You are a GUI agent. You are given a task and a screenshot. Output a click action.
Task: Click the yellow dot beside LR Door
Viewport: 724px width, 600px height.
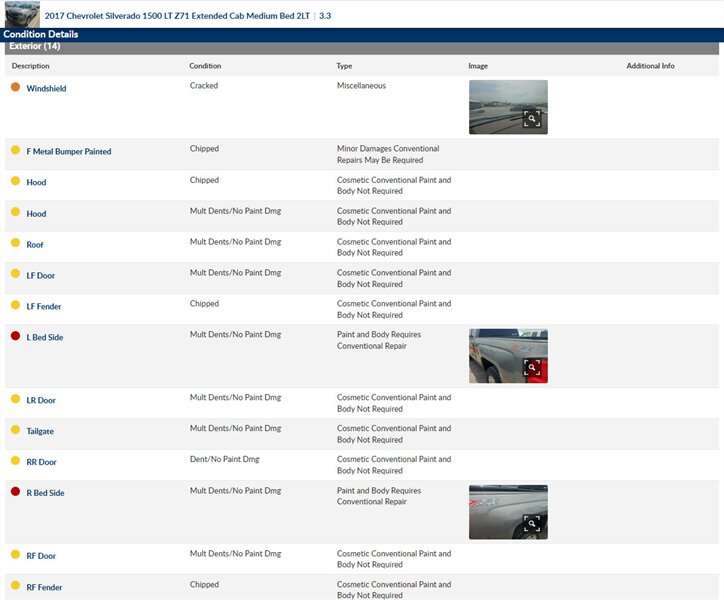pos(15,399)
